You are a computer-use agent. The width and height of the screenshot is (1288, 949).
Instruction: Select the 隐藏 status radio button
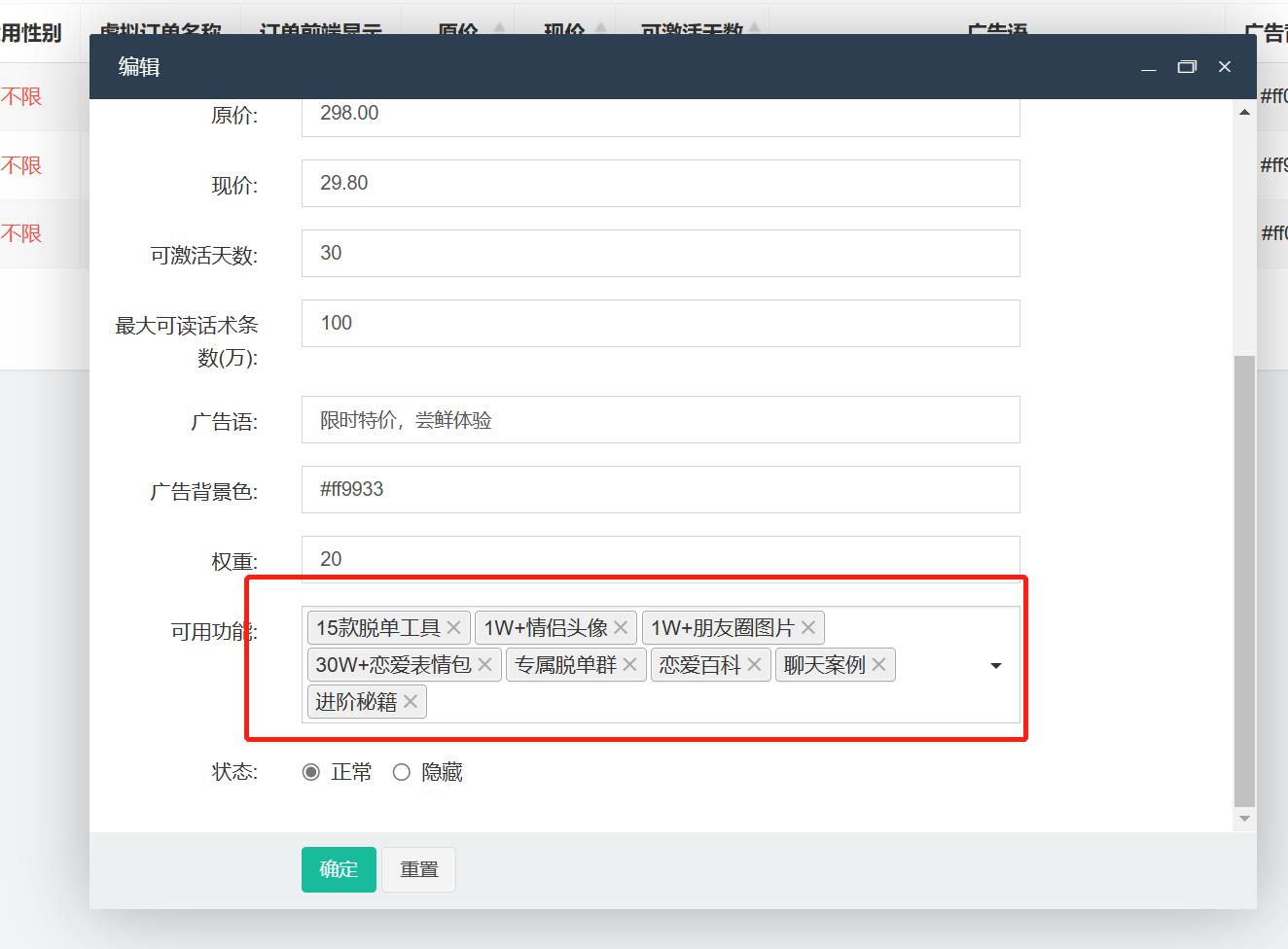click(x=402, y=772)
